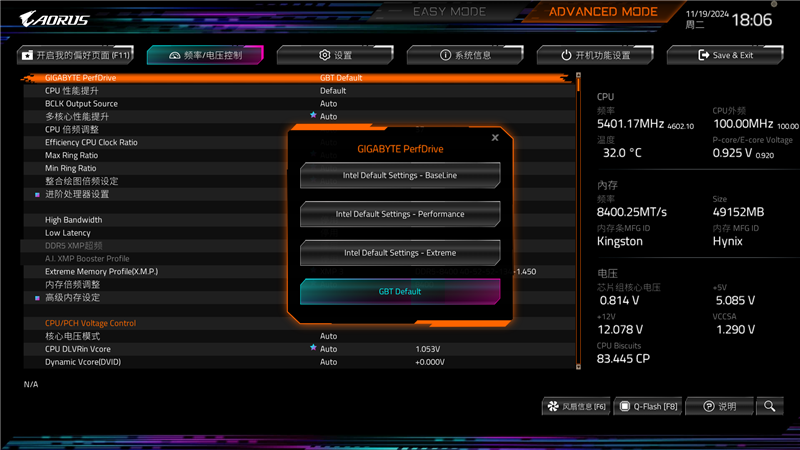Image resolution: width=800 pixels, height=450 pixels.
Task: Open the 设置 tab
Action: 335,55
